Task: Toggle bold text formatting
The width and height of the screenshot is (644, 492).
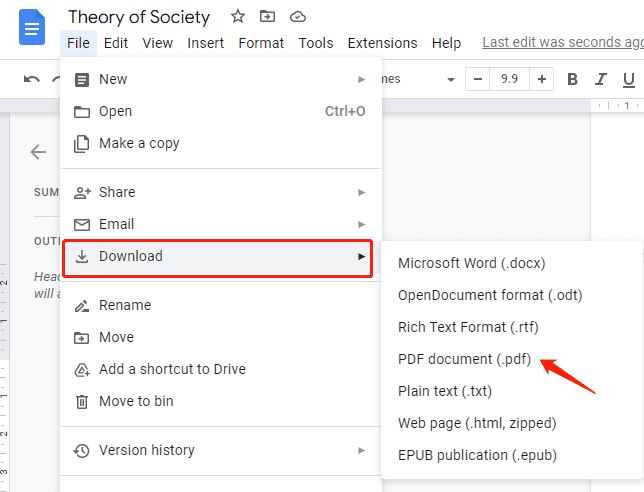Action: [x=573, y=80]
